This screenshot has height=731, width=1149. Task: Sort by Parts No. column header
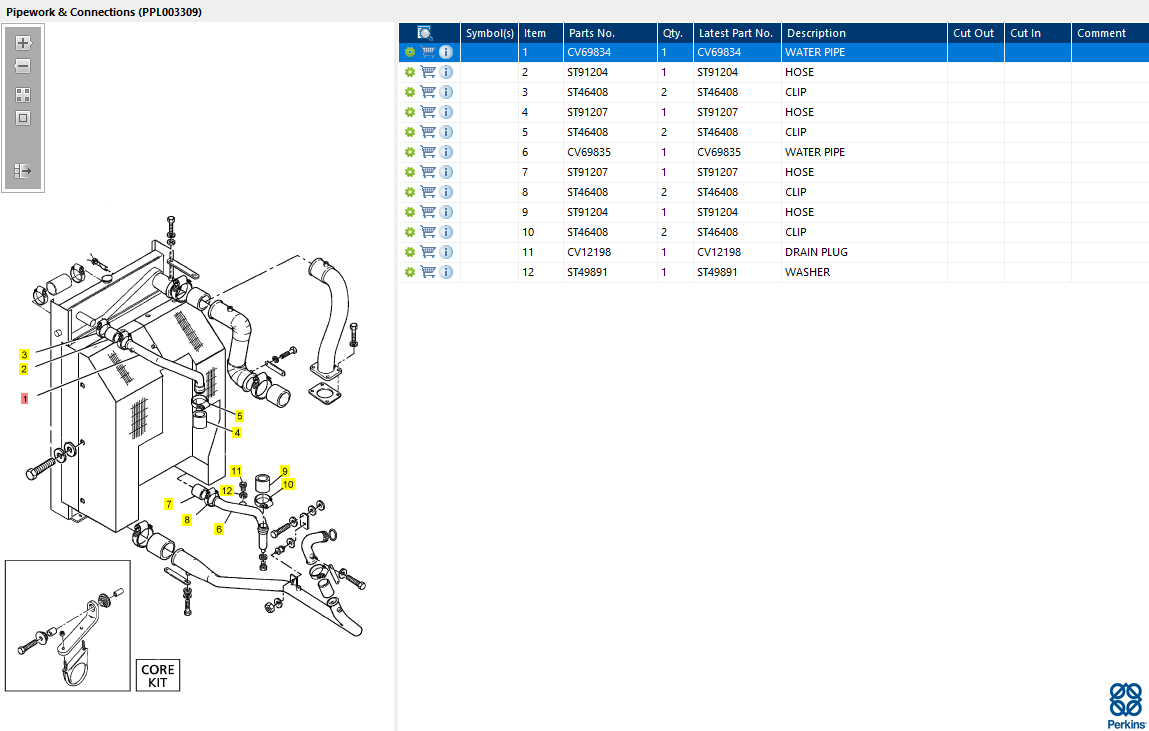point(610,33)
